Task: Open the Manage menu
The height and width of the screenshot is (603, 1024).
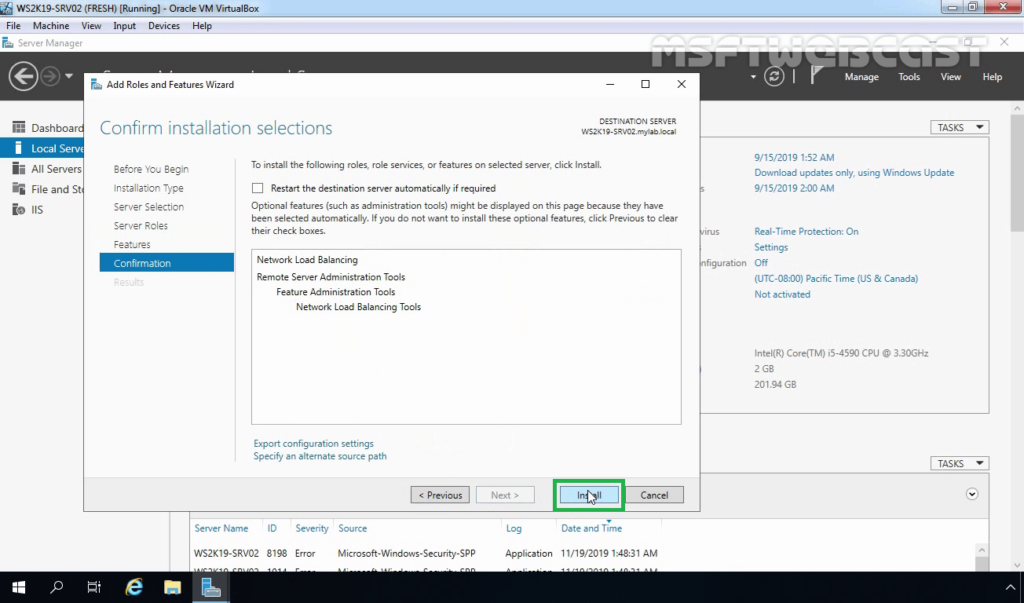Action: pyautogui.click(x=861, y=77)
